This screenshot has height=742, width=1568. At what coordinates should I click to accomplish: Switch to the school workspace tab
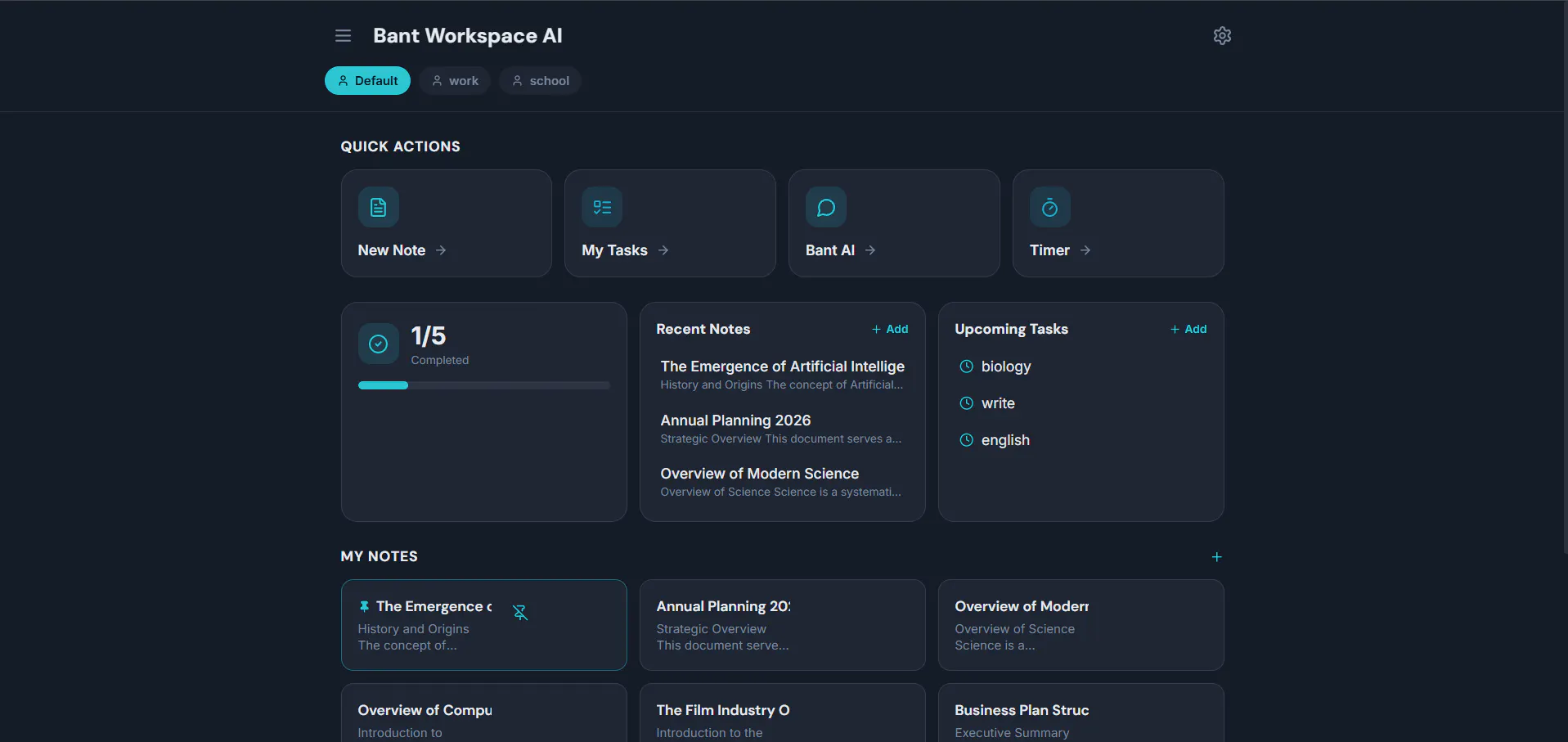(541, 80)
